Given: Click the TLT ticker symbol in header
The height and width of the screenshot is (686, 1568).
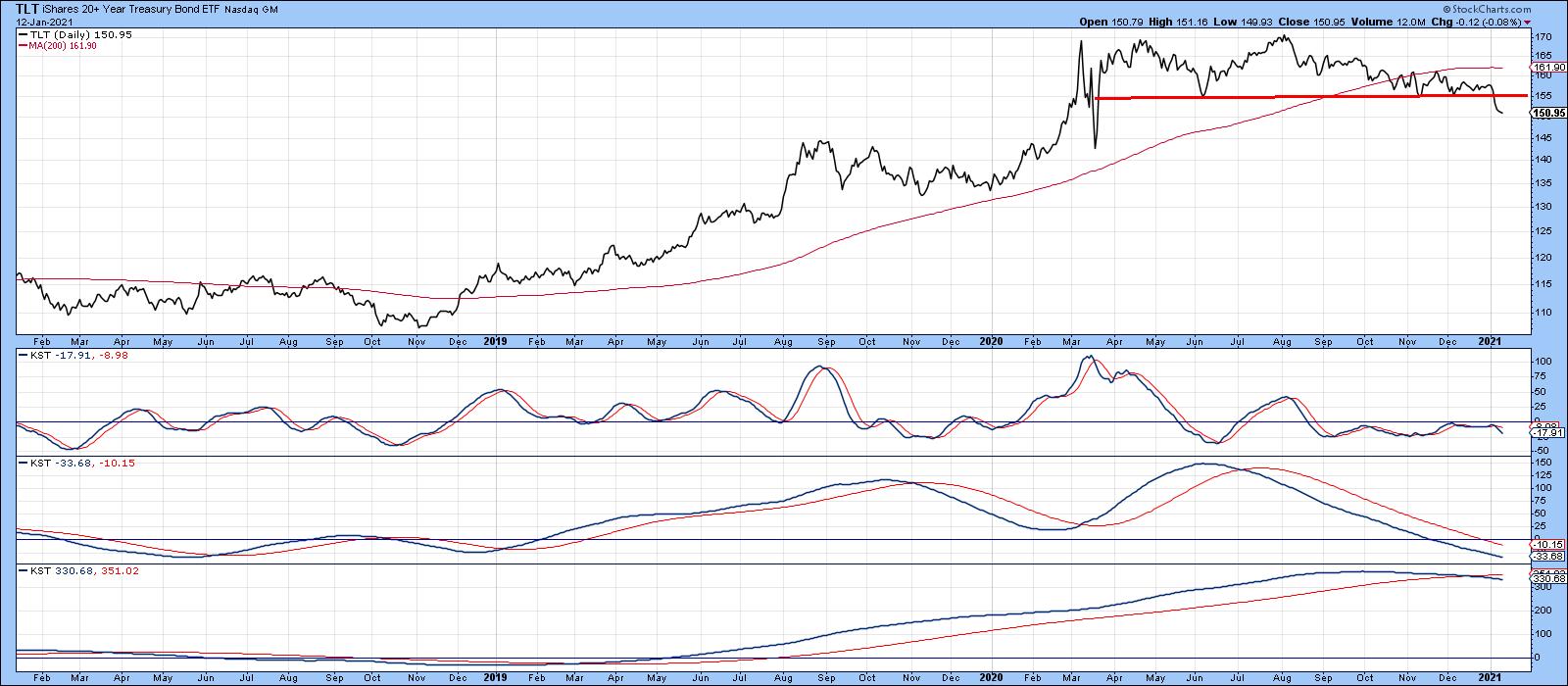Looking at the screenshot, I should tap(27, 8).
